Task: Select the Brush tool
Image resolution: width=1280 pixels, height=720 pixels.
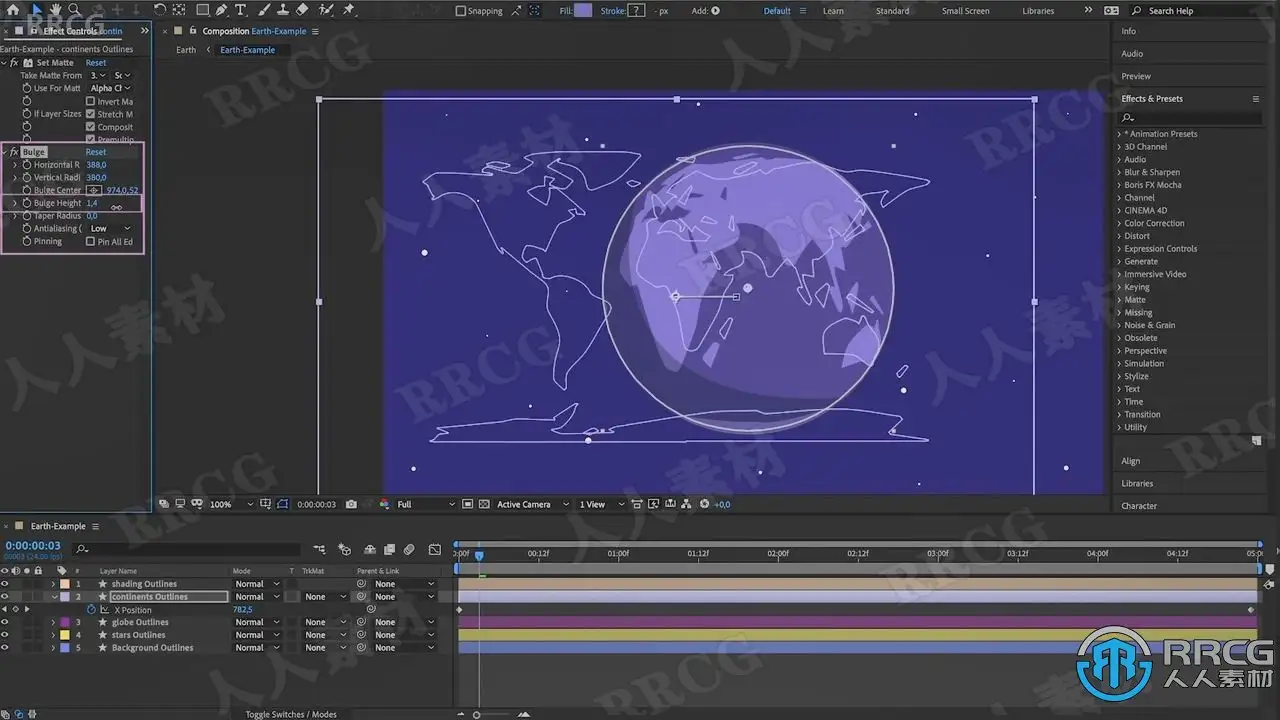Action: pyautogui.click(x=264, y=10)
